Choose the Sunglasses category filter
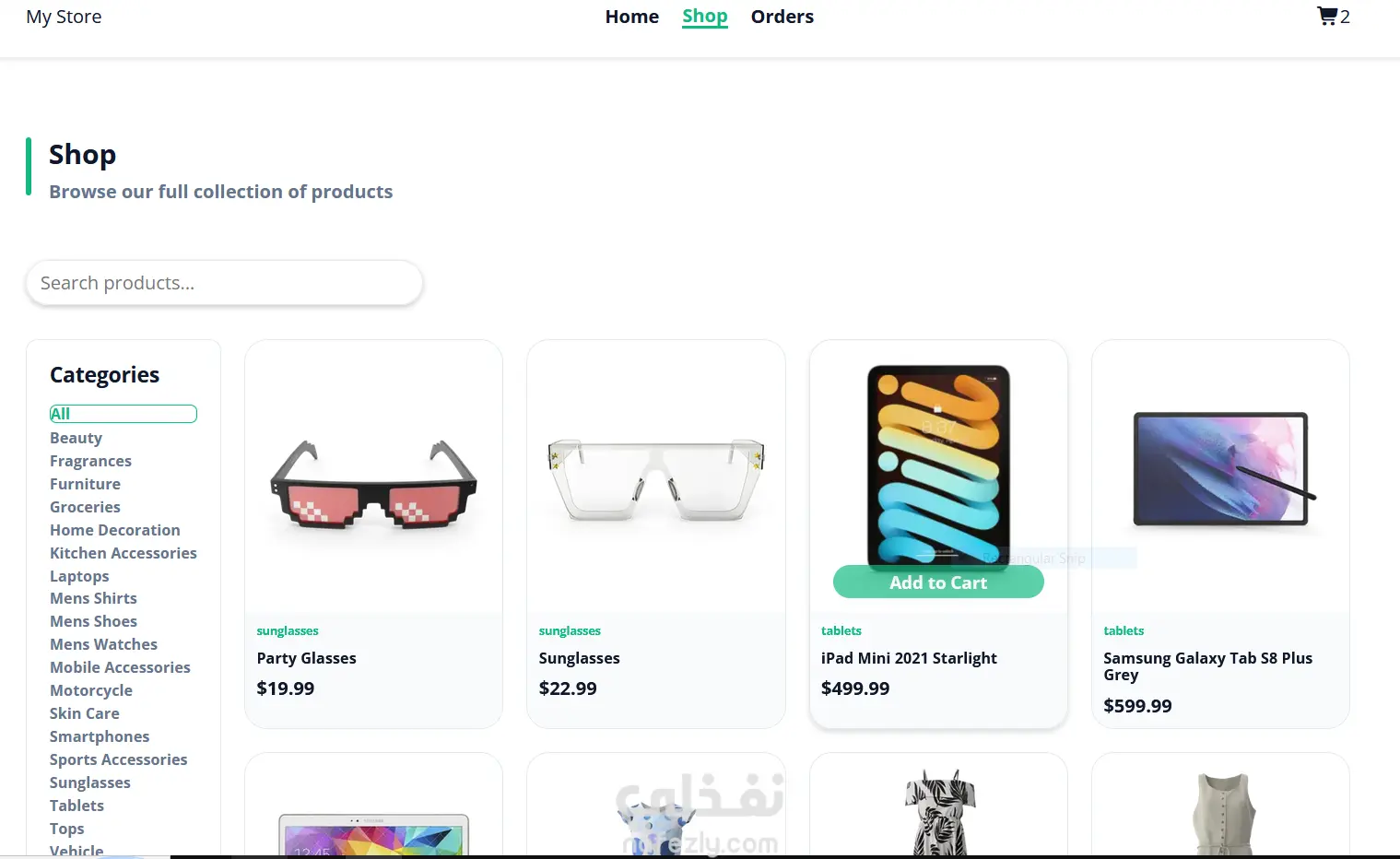The width and height of the screenshot is (1400, 859). click(90, 783)
